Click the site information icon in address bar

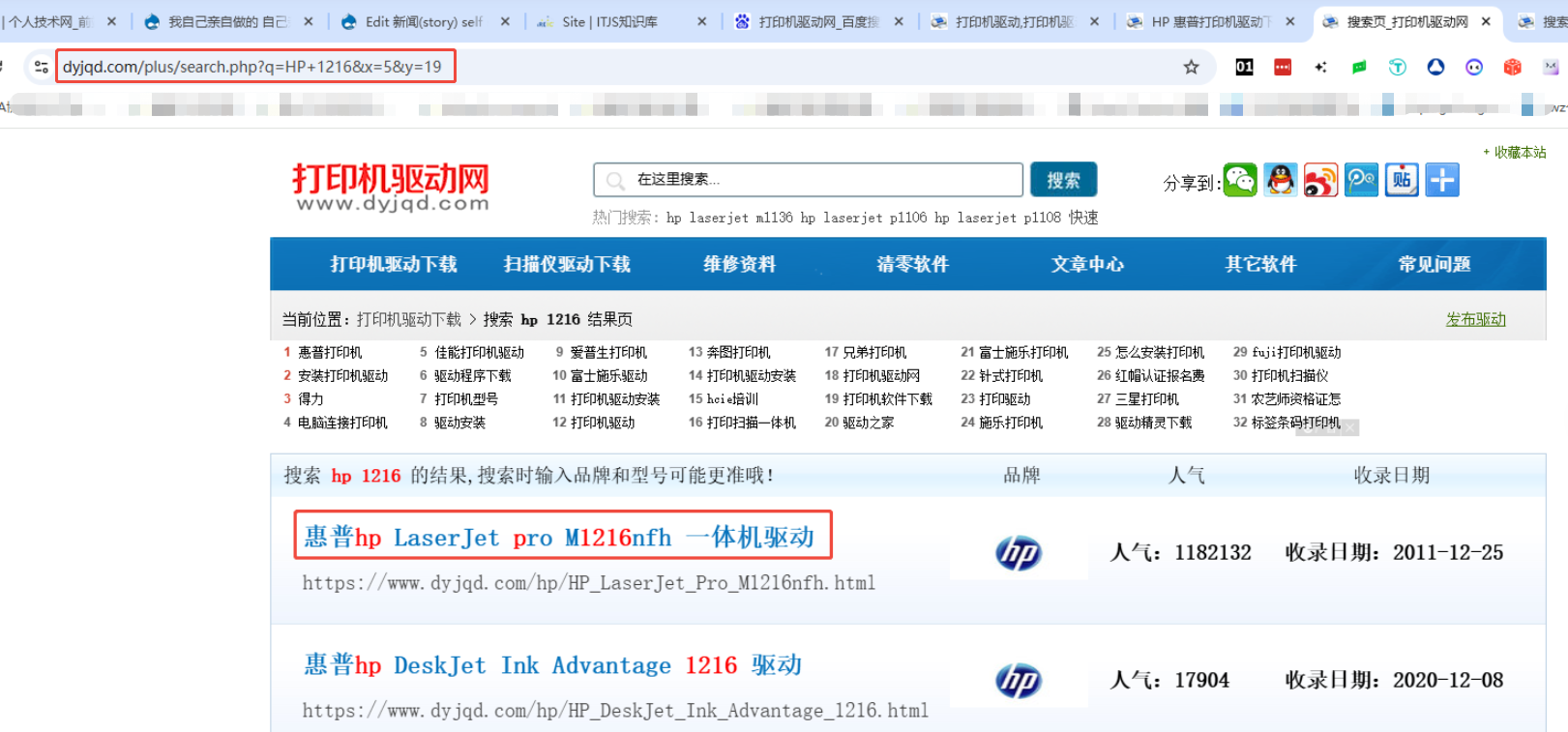coord(41,67)
